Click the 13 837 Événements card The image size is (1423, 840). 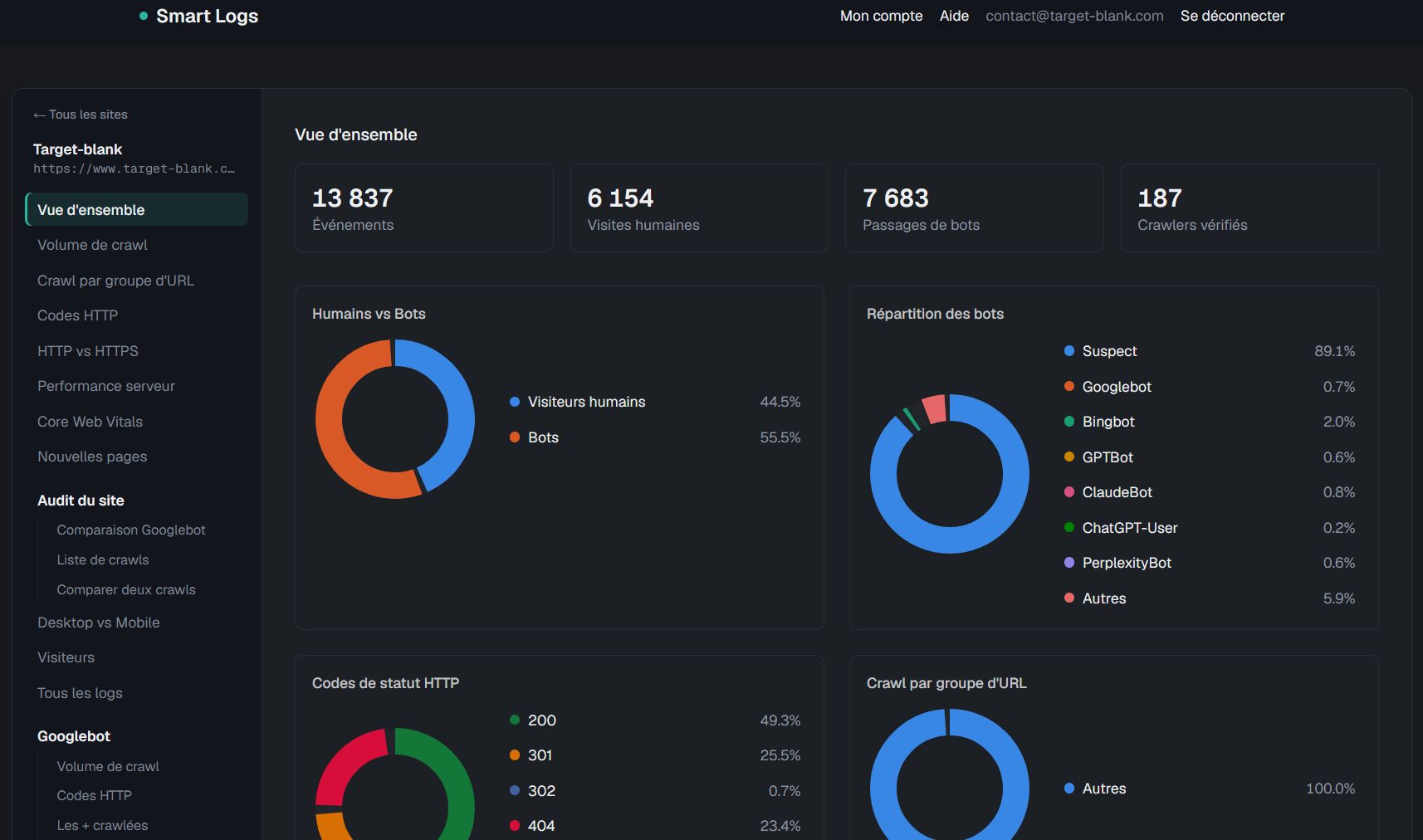423,208
